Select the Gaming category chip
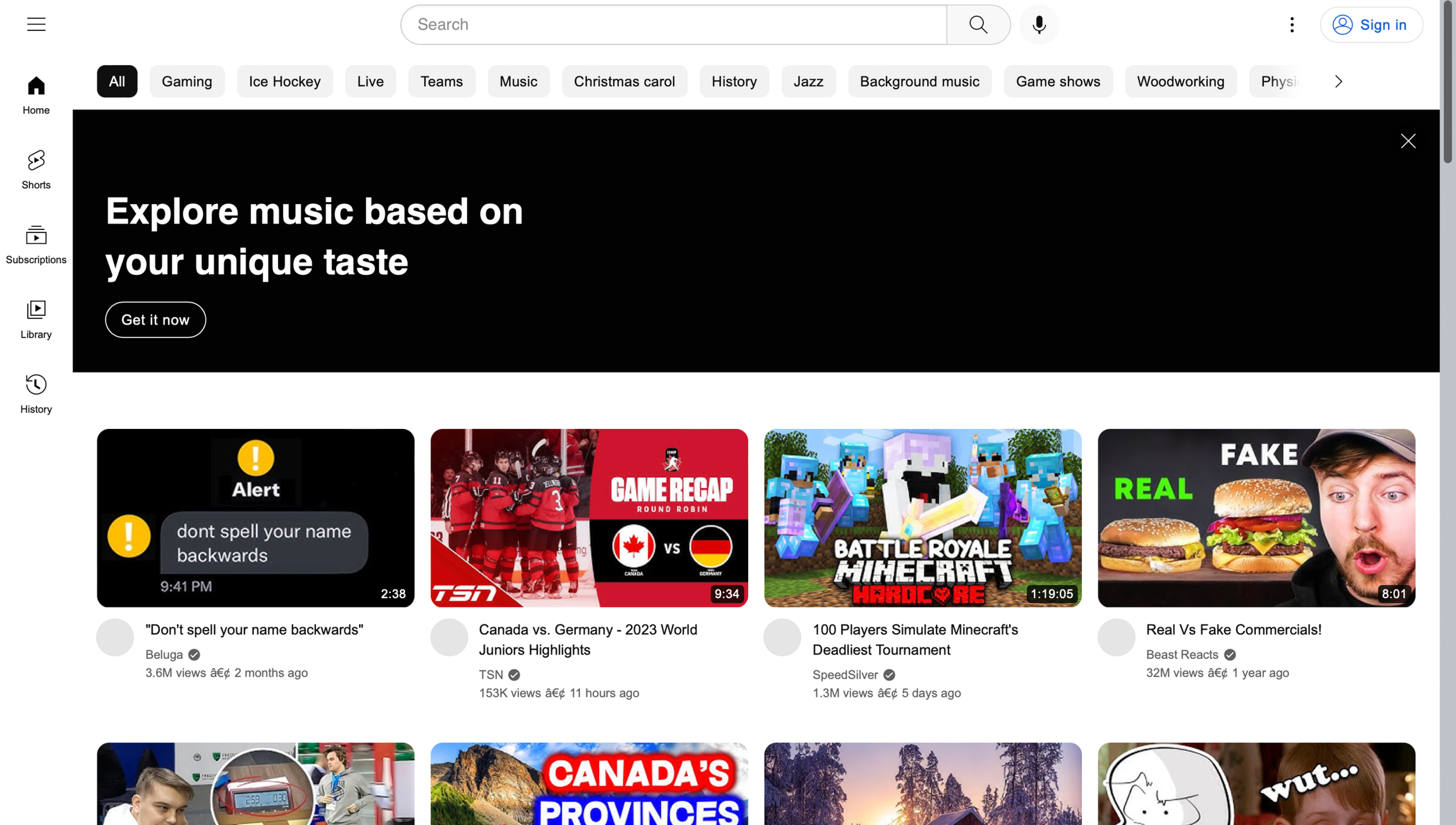Image resolution: width=1456 pixels, height=825 pixels. (x=187, y=81)
